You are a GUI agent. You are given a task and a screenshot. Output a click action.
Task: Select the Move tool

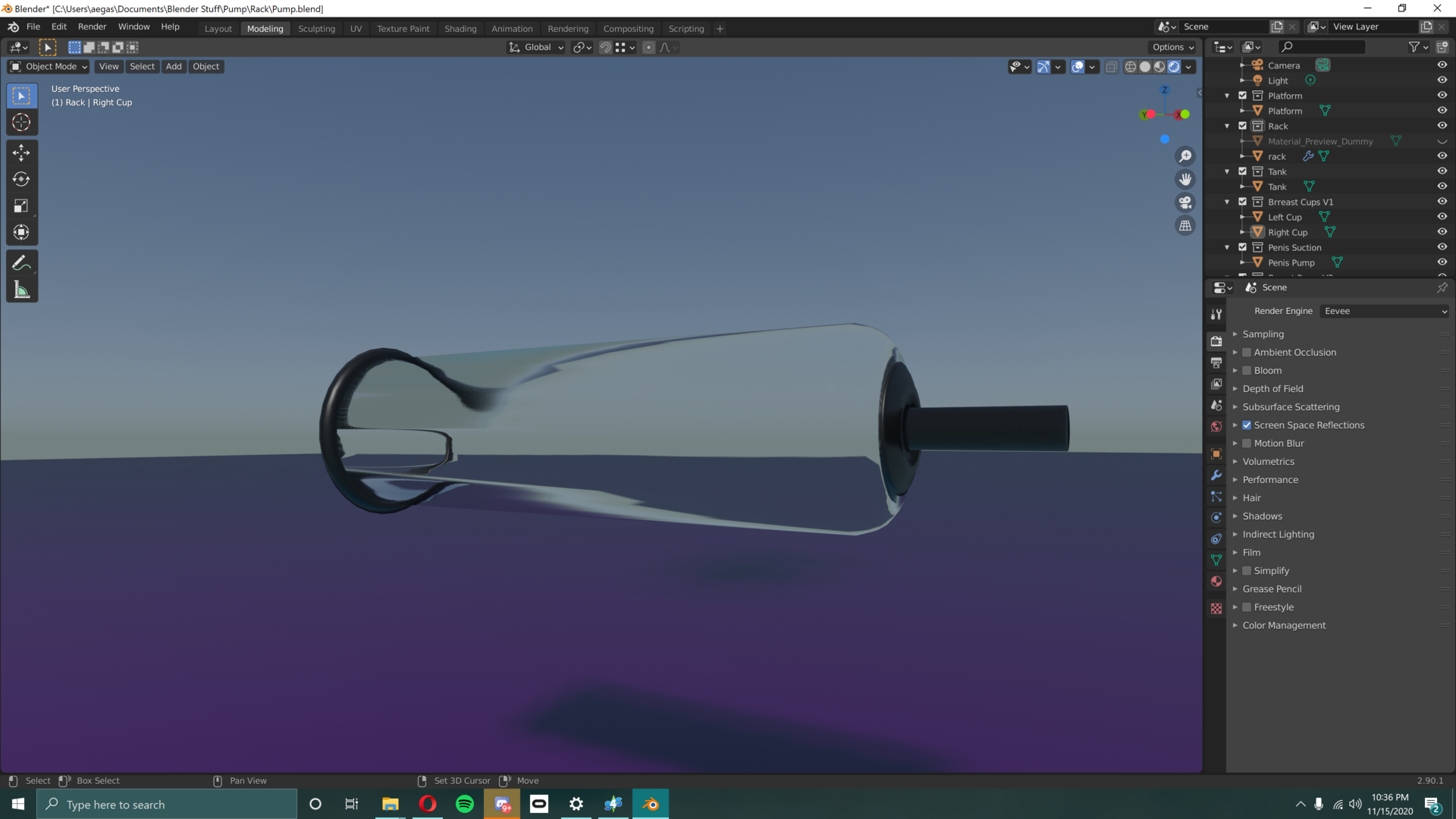21,152
